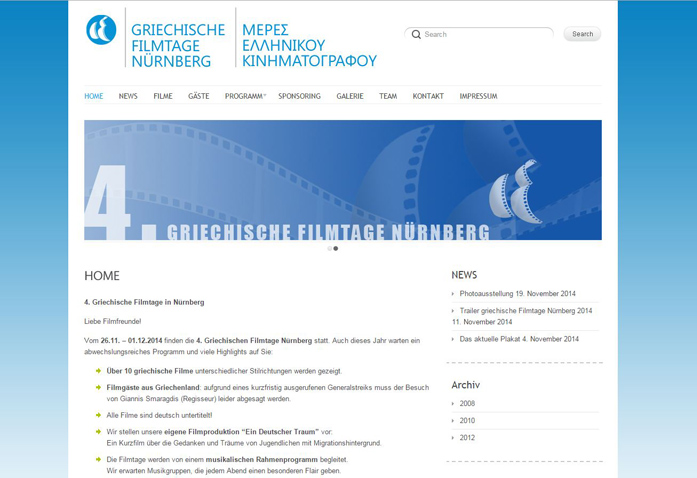Click the green arrow bullet beside 'Filmgäste aus Griechenland'

click(98, 387)
